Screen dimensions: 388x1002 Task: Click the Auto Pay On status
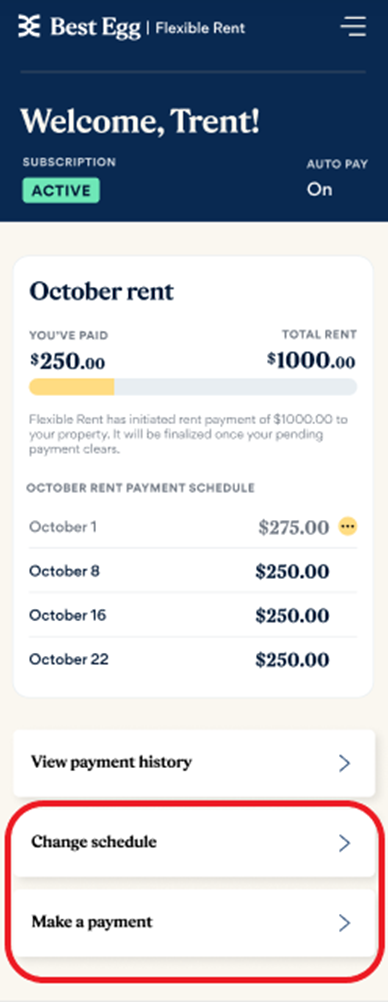(319, 190)
